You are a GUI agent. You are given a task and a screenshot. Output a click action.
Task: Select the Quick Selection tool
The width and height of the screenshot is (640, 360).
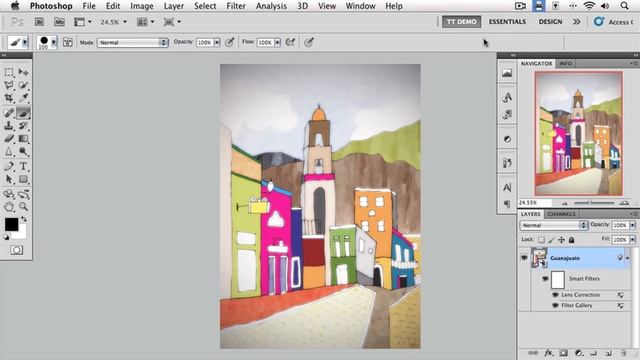23,85
